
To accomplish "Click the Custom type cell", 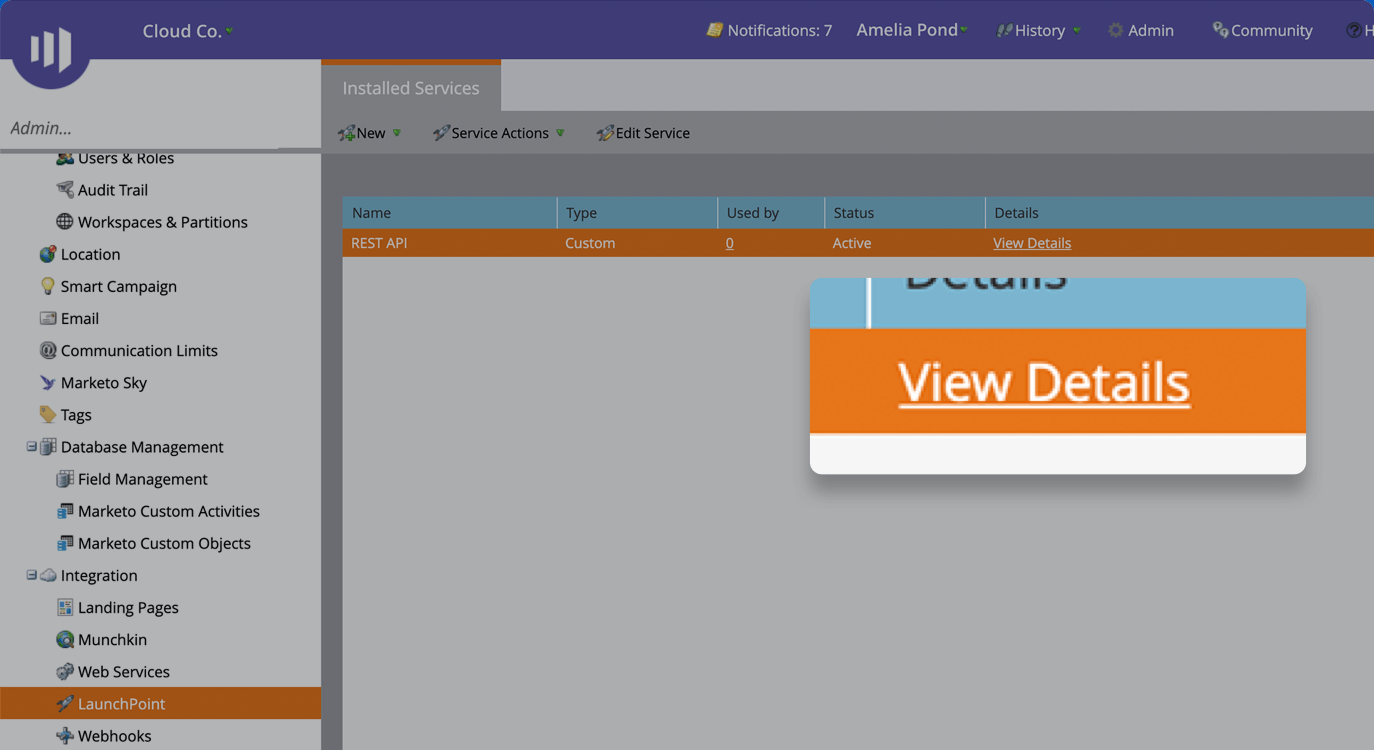I will 590,243.
